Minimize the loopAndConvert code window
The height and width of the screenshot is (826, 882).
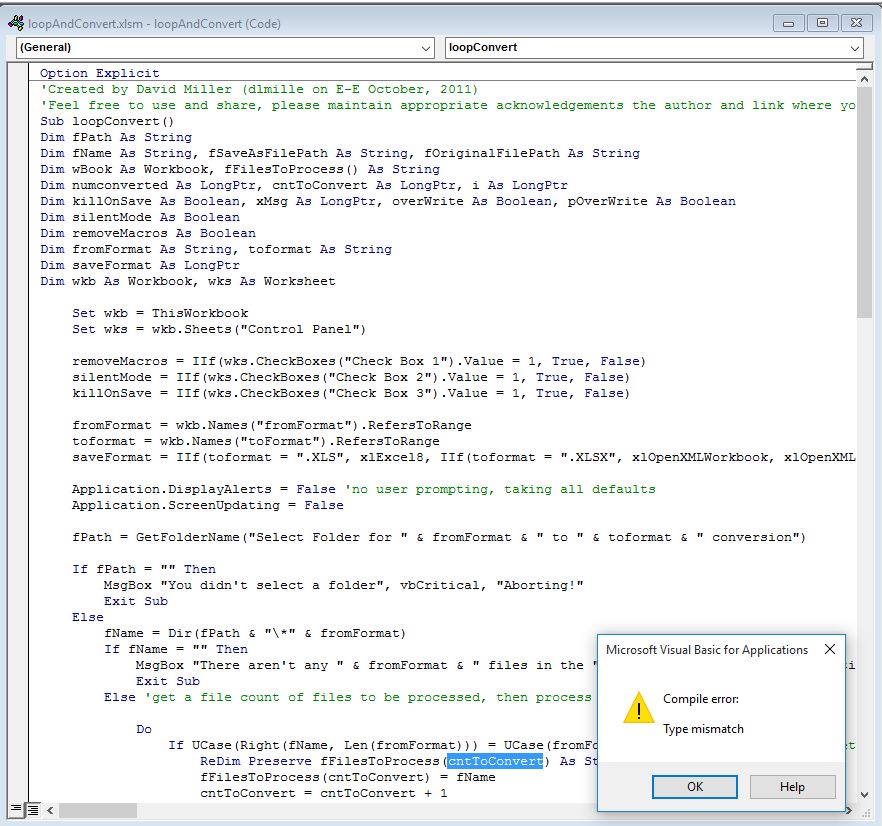pyautogui.click(x=788, y=23)
